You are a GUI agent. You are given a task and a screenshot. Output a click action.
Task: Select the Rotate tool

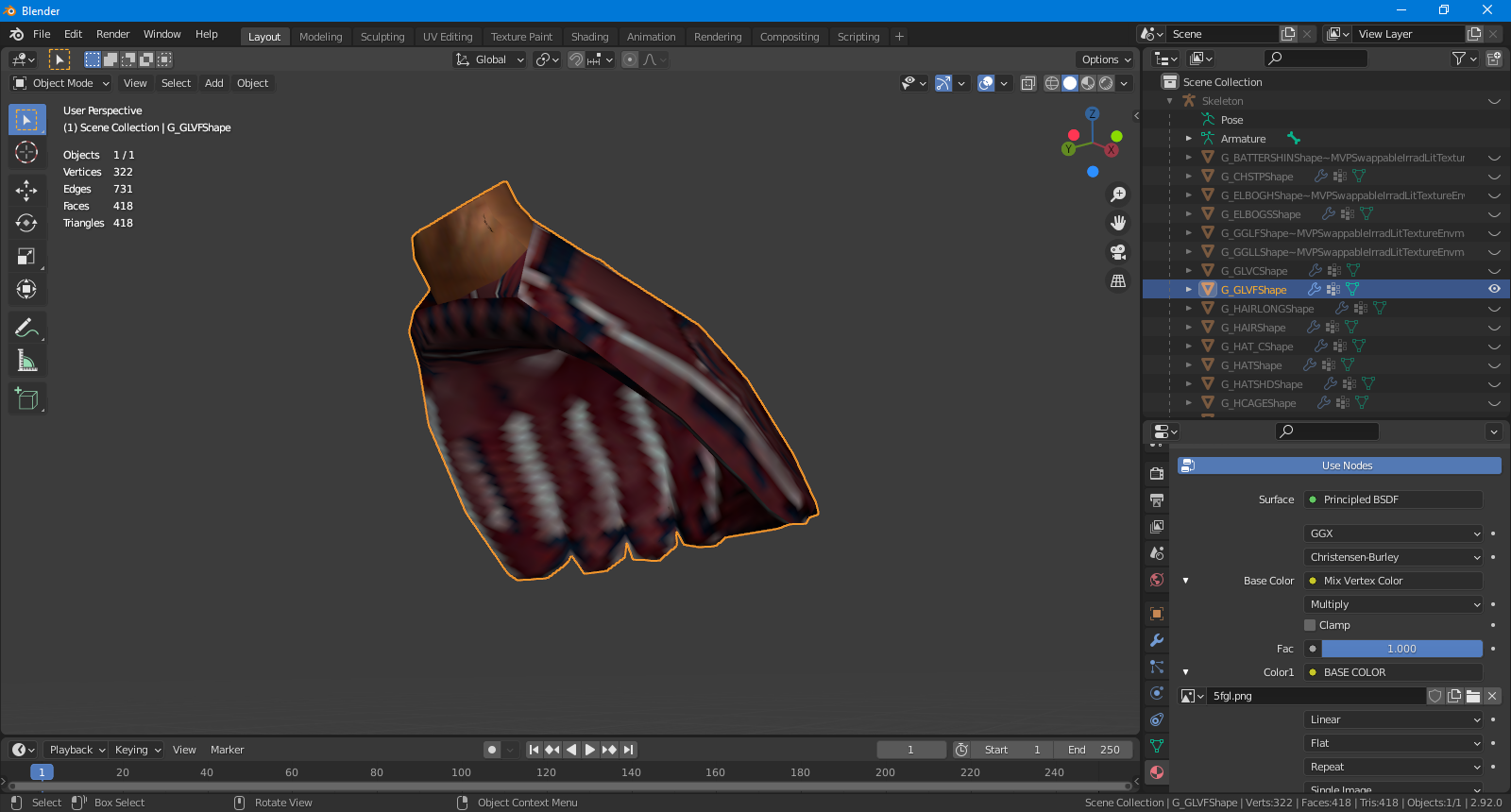(x=26, y=223)
